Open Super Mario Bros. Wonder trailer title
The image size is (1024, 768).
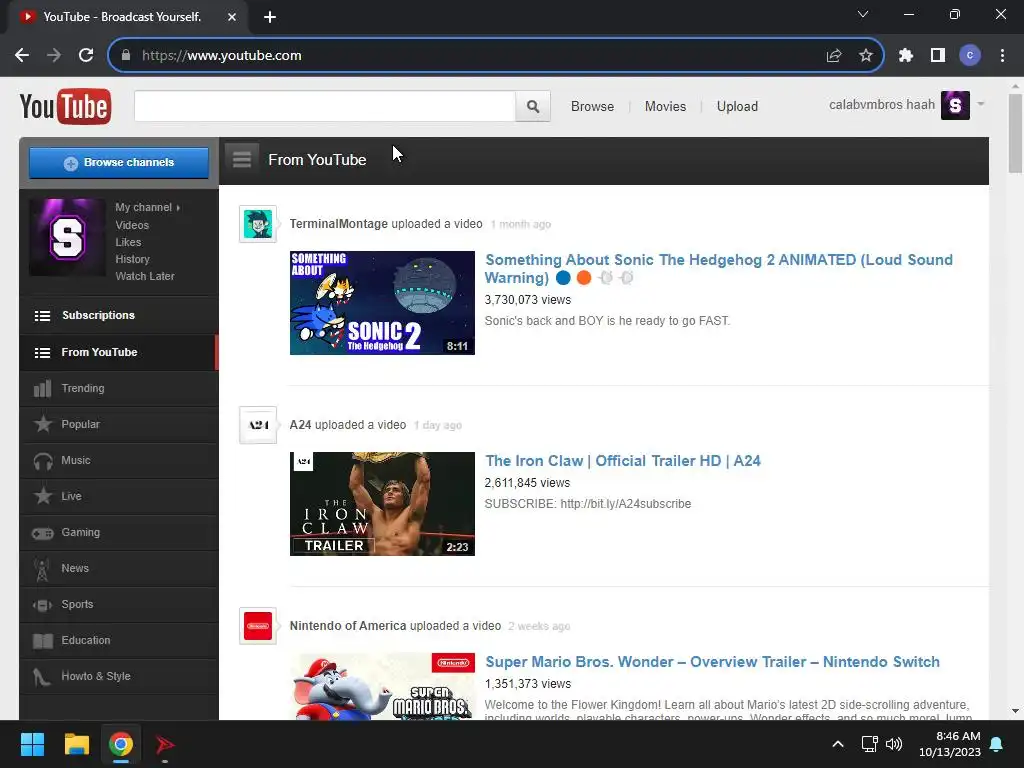(x=712, y=662)
